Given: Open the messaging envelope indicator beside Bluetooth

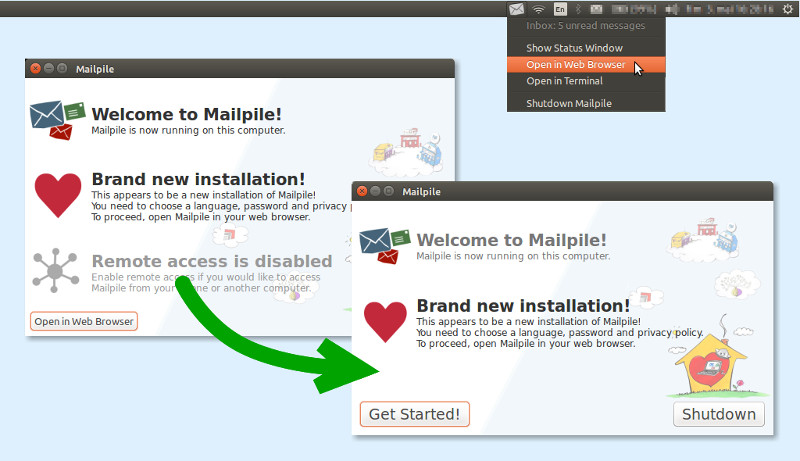Looking at the screenshot, I should (596, 9).
